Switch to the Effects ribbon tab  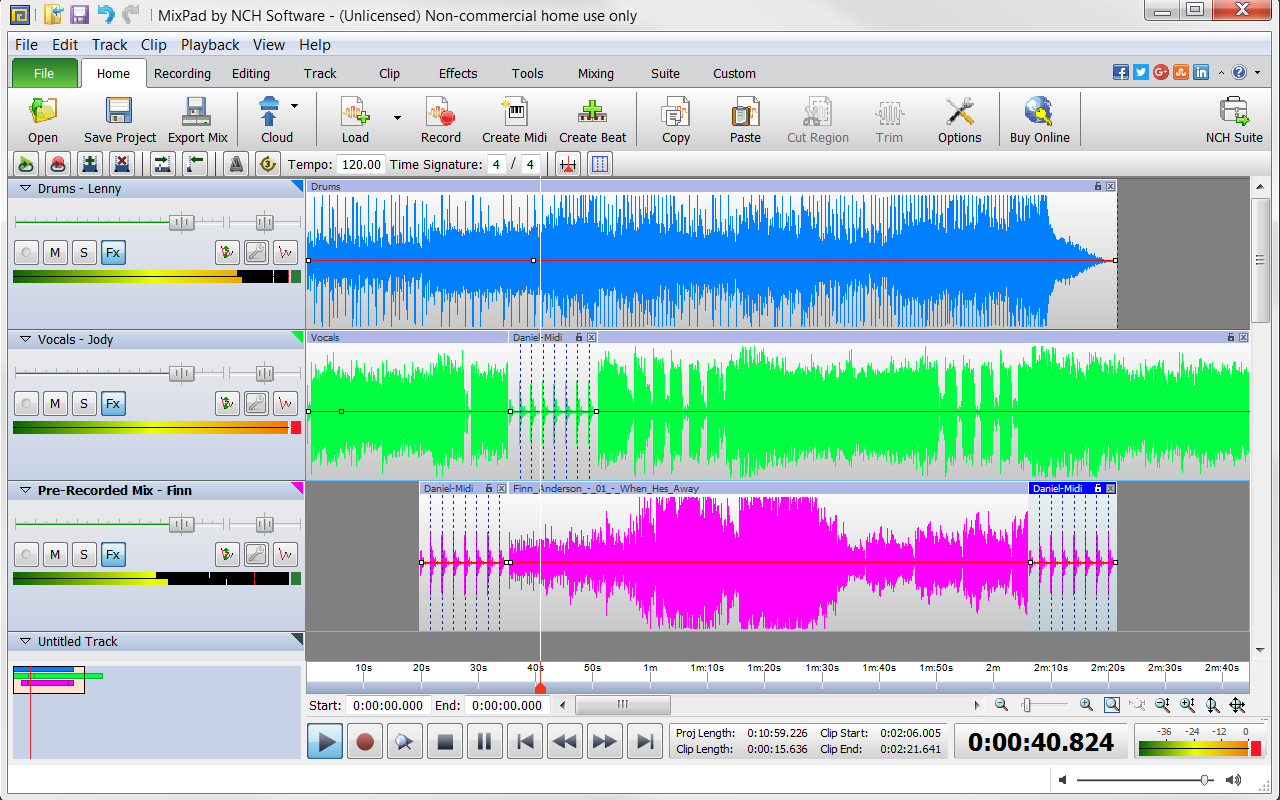click(457, 73)
